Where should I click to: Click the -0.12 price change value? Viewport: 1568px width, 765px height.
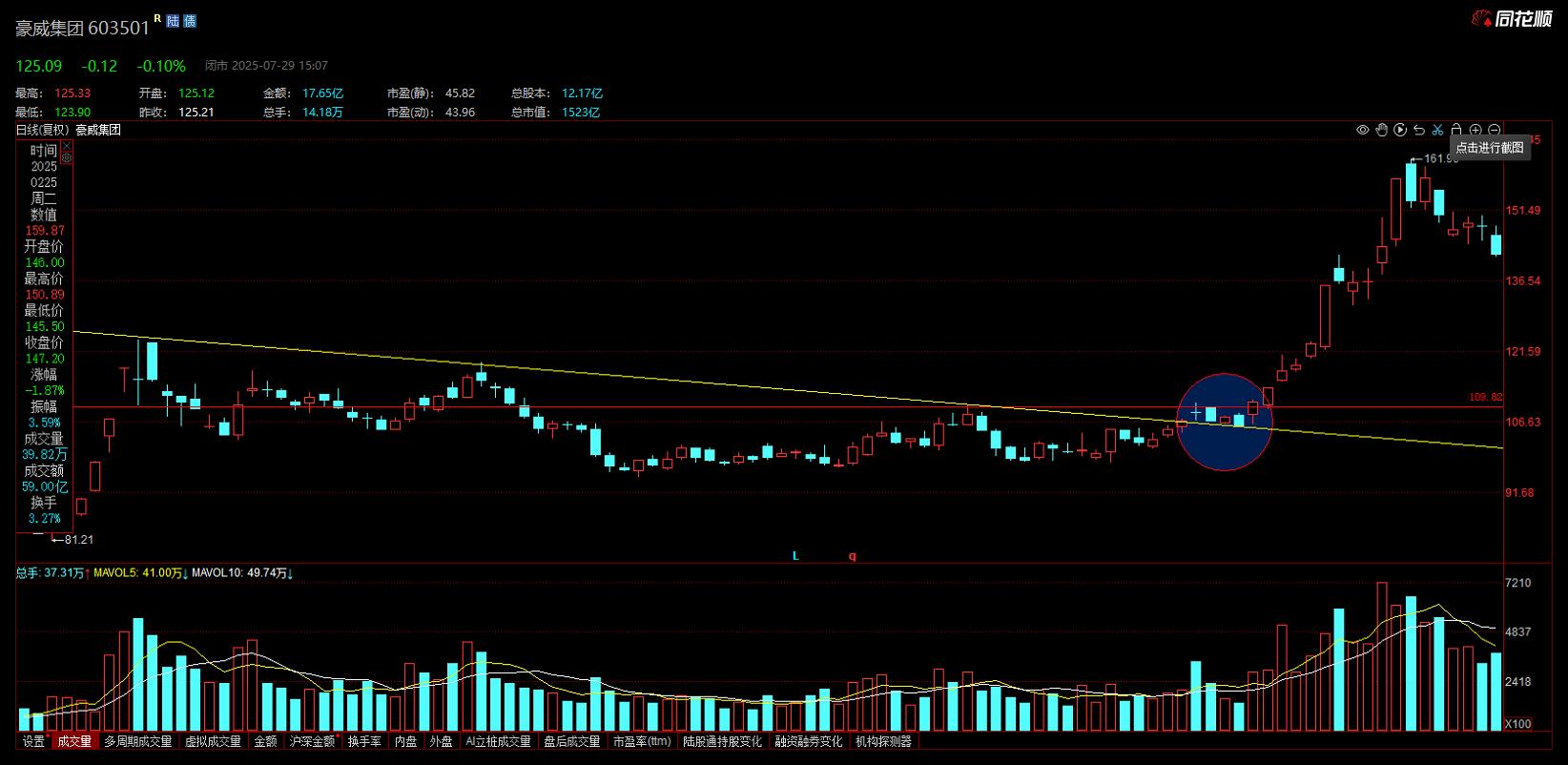(99, 66)
